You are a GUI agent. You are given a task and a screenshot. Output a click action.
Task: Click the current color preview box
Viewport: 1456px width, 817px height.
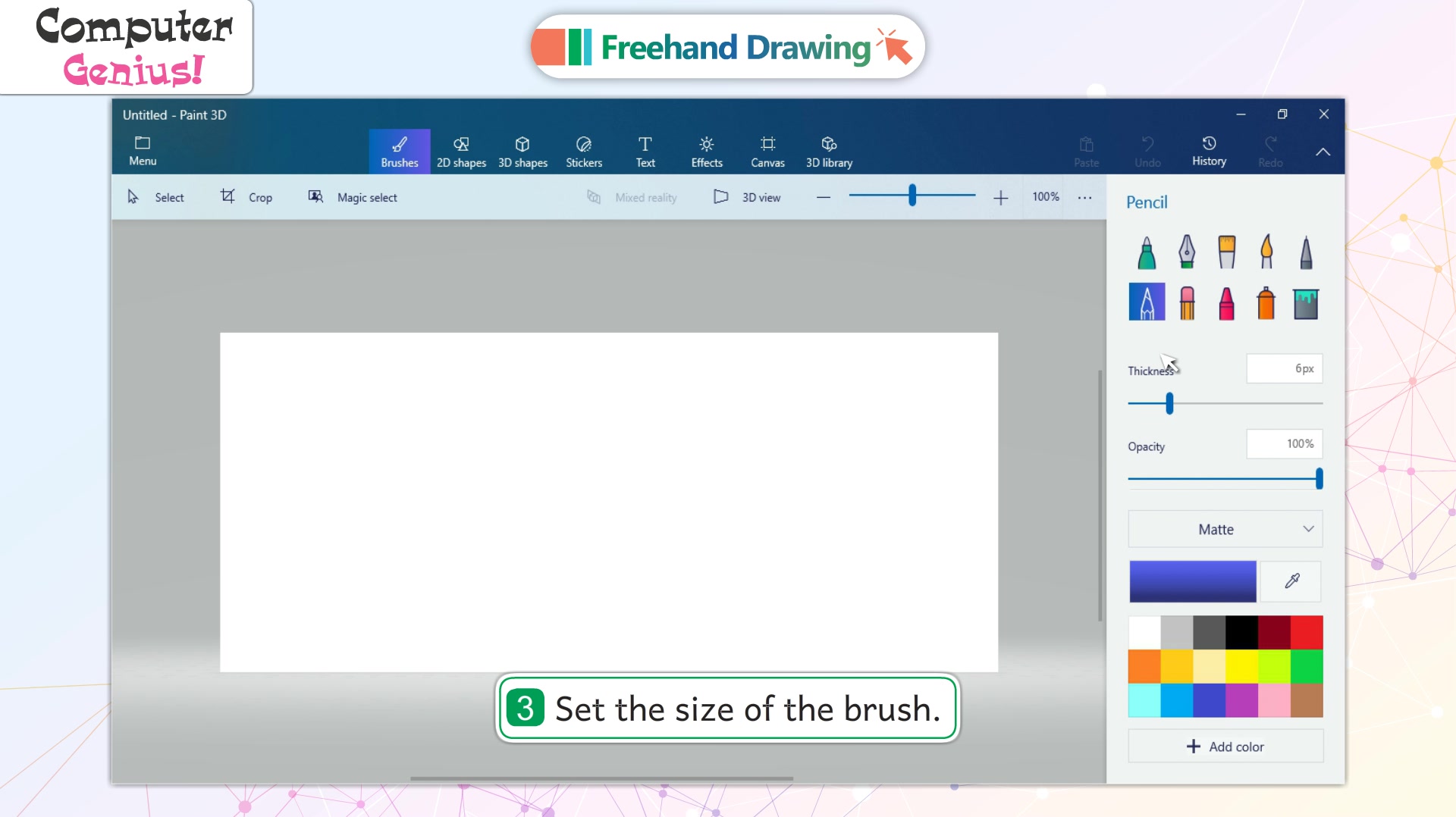point(1193,581)
